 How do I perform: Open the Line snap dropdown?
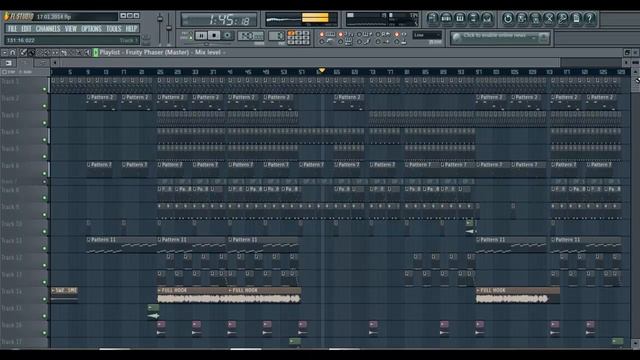pyautogui.click(x=427, y=35)
